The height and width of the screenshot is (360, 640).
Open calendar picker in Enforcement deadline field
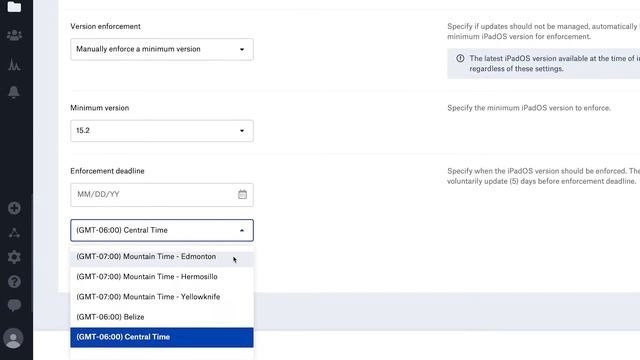(x=242, y=194)
